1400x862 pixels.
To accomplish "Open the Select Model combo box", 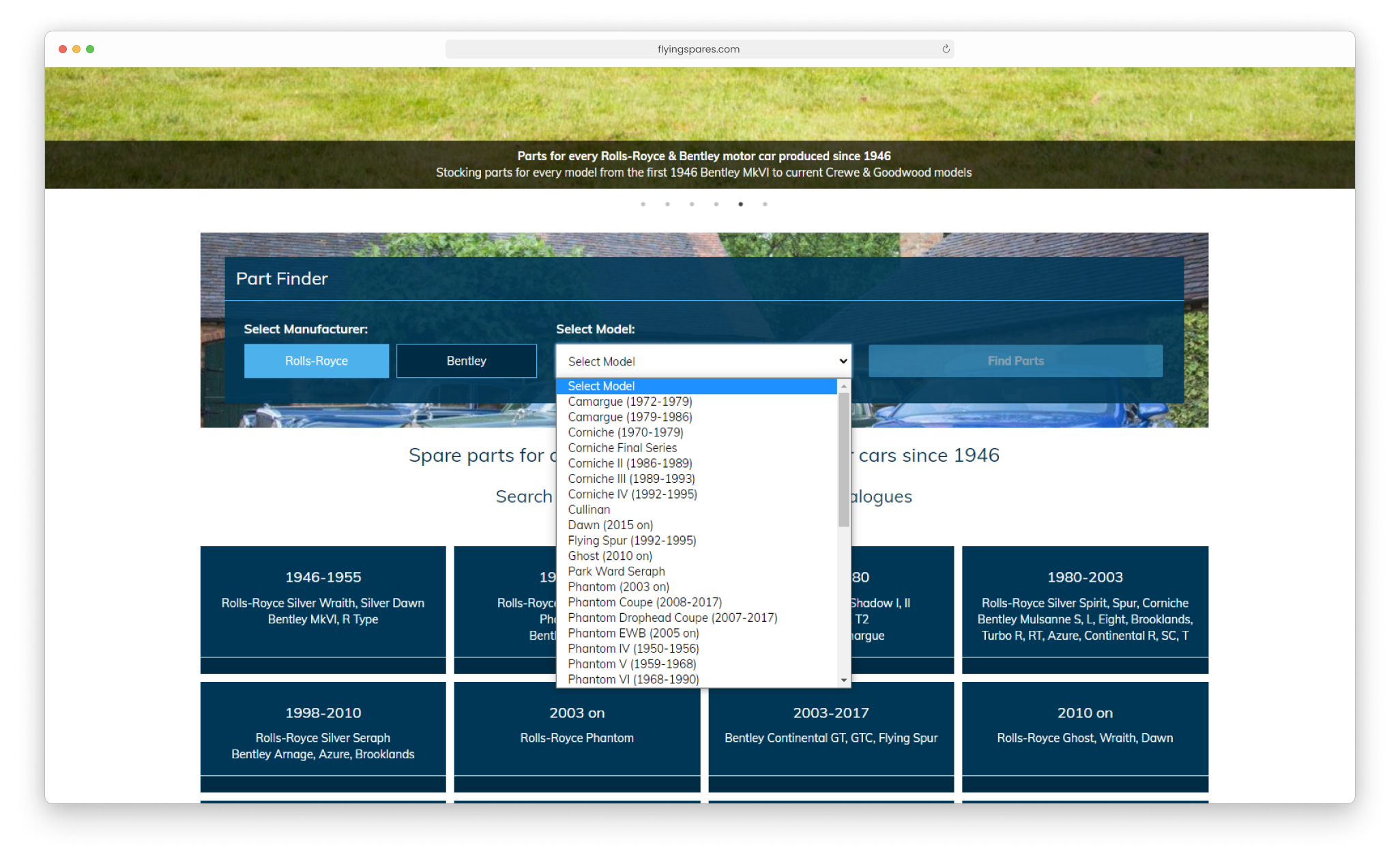I will tap(703, 361).
